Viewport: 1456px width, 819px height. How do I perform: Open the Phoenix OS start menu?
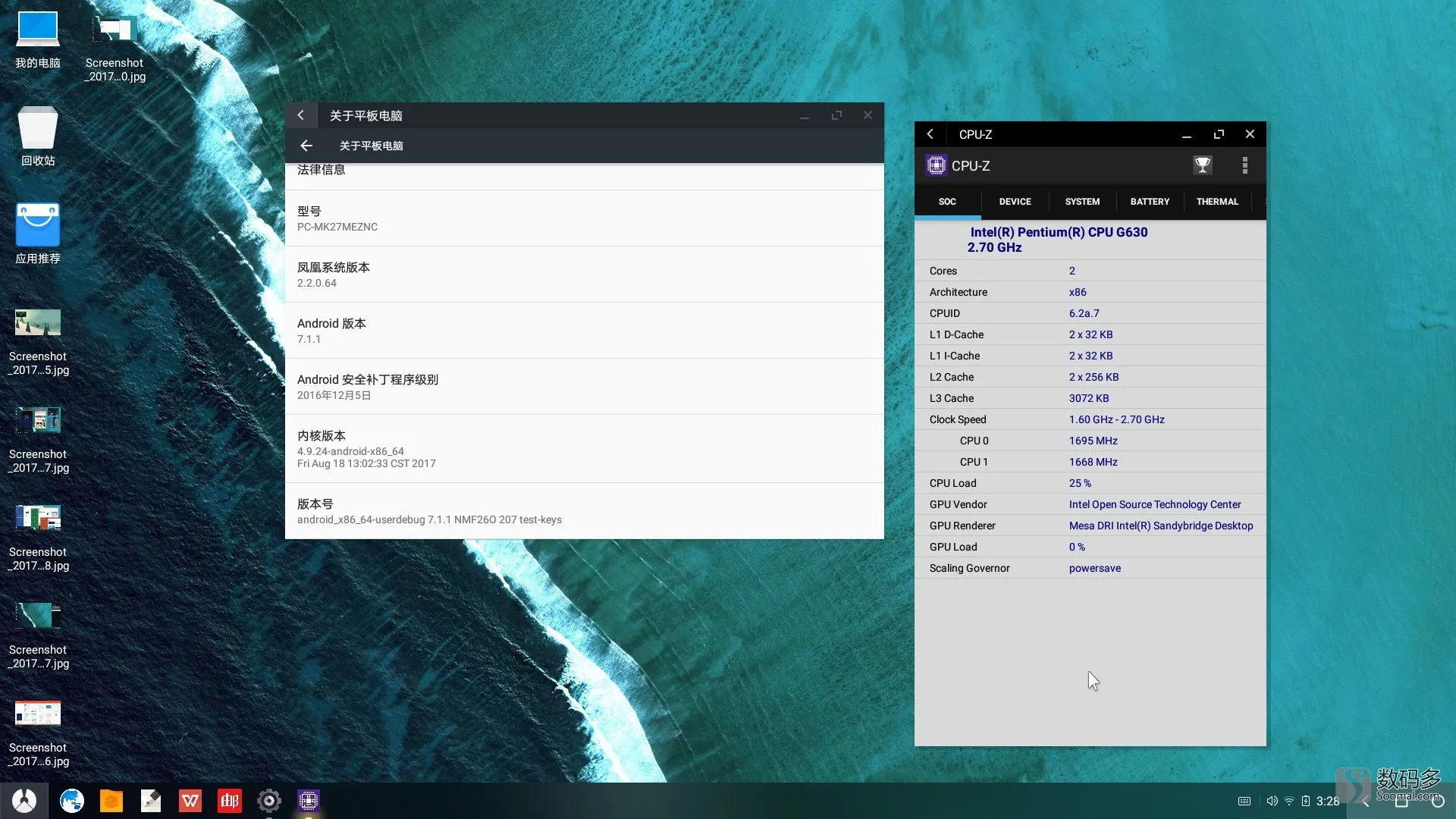pyautogui.click(x=24, y=801)
